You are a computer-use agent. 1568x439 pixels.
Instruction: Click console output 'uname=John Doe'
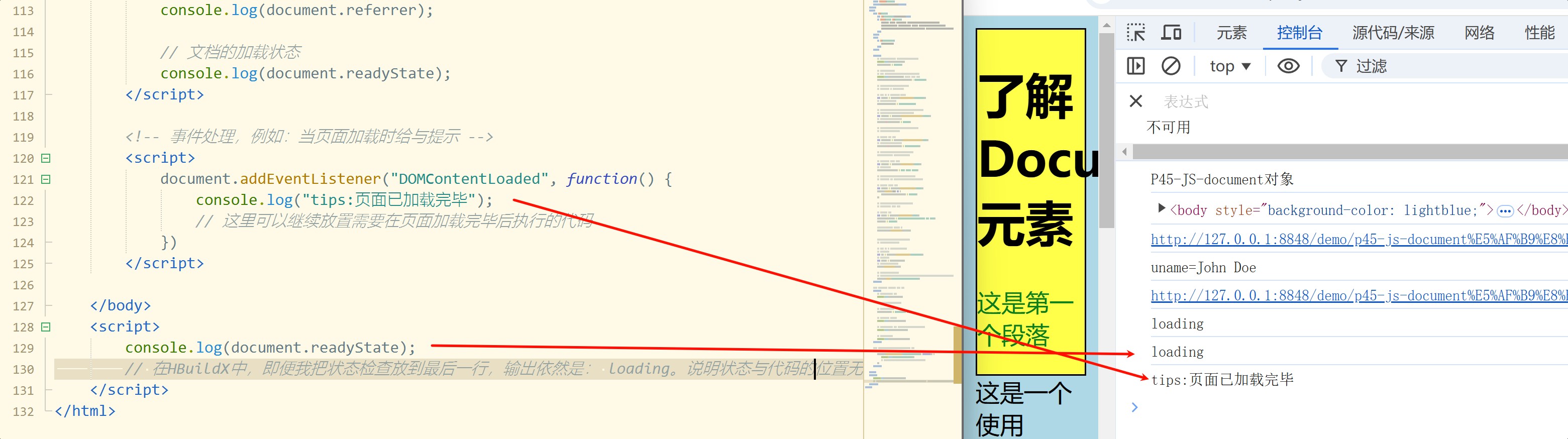tap(1203, 267)
